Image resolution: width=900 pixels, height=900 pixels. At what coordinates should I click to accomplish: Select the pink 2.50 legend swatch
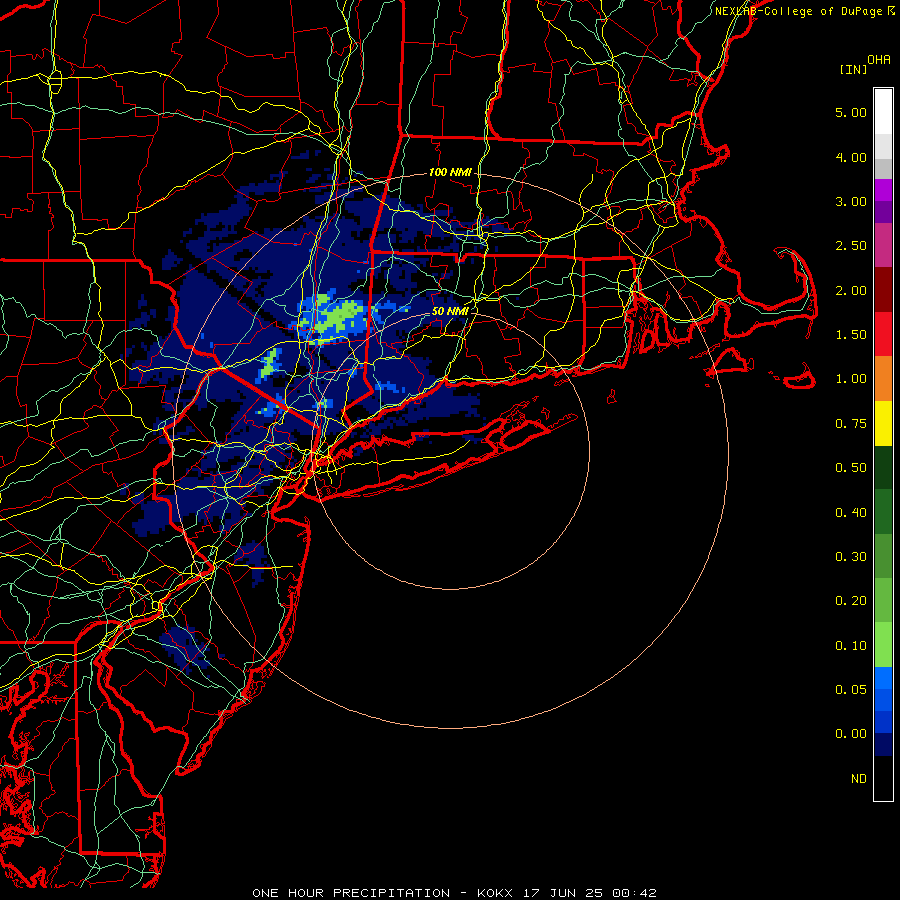tap(883, 245)
